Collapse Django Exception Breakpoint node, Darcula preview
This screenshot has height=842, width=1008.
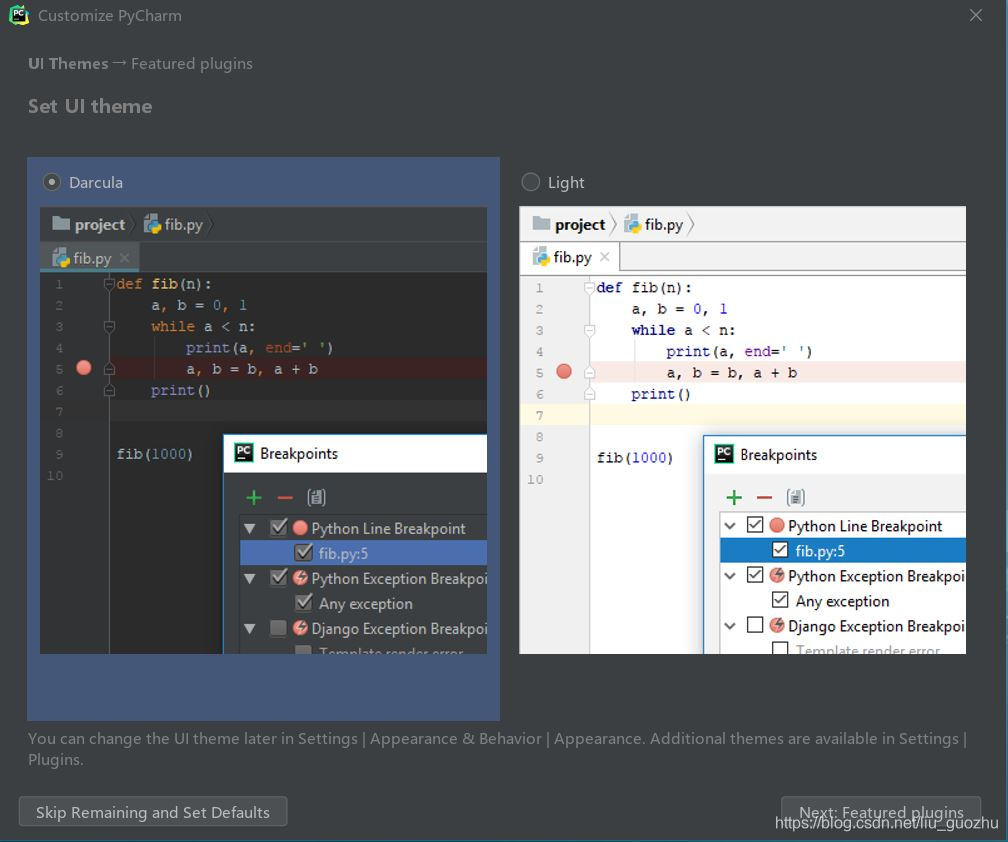(x=250, y=629)
